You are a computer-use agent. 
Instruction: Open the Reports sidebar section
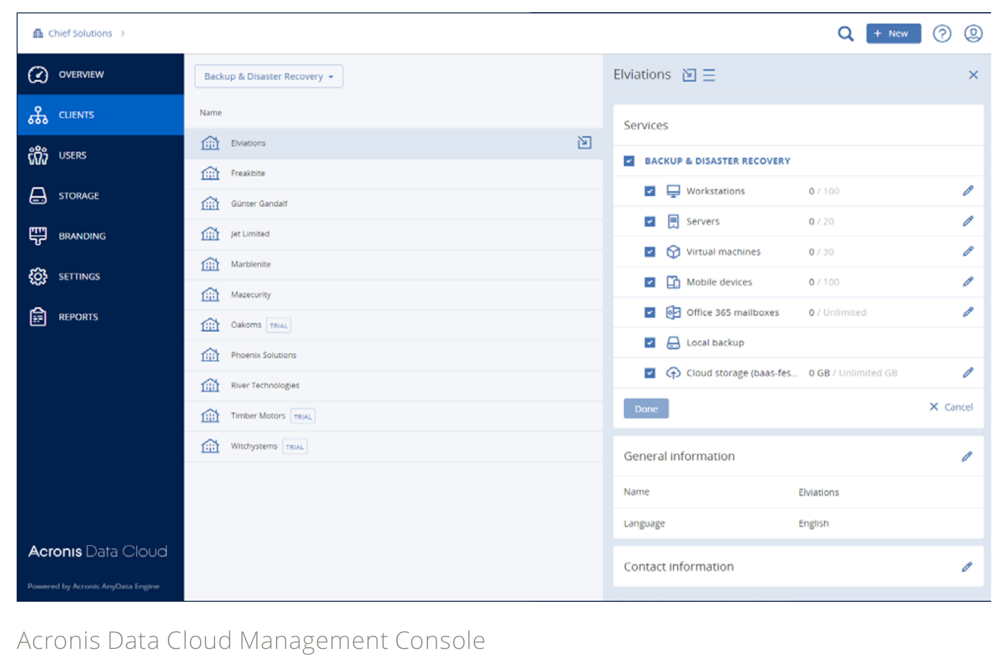[x=78, y=317]
